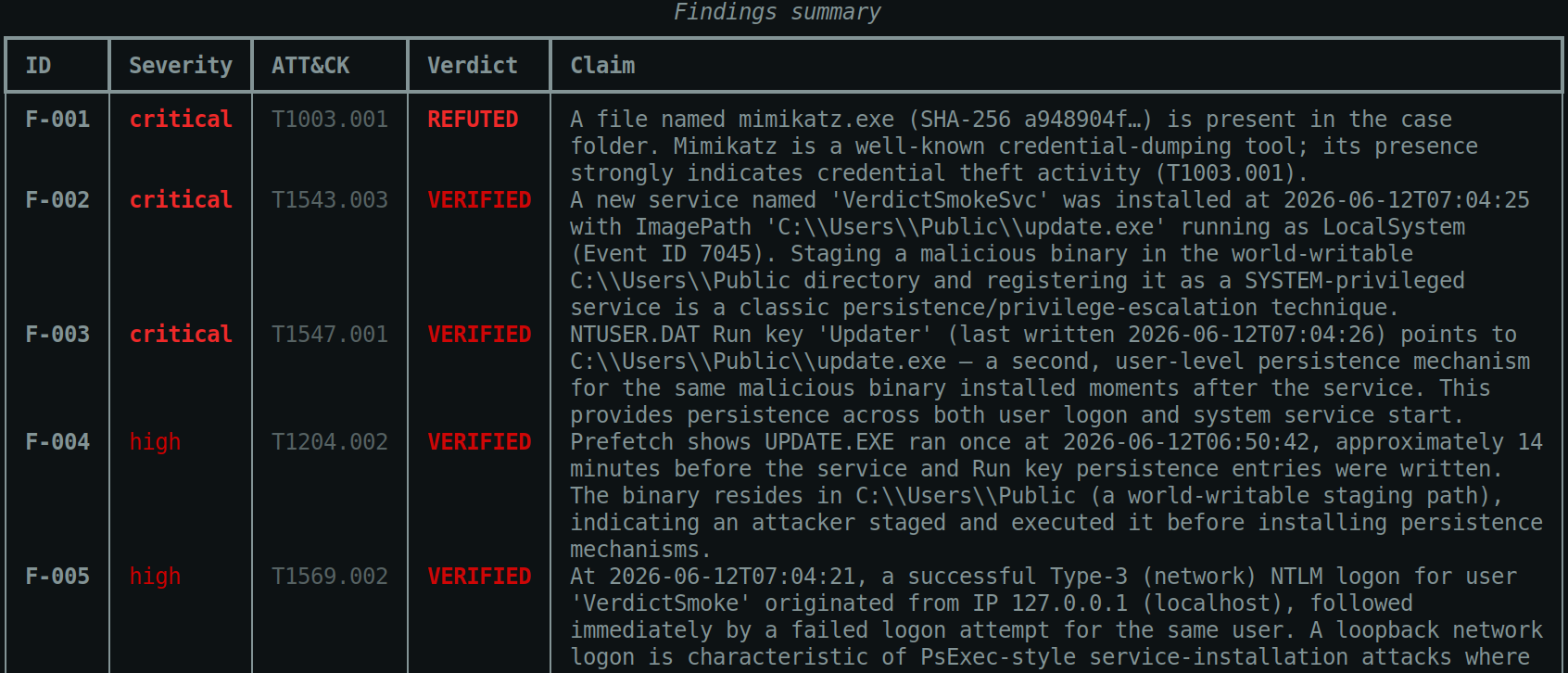Click the high severity label for F-004
Screen dimensions: 1568x673
155,442
